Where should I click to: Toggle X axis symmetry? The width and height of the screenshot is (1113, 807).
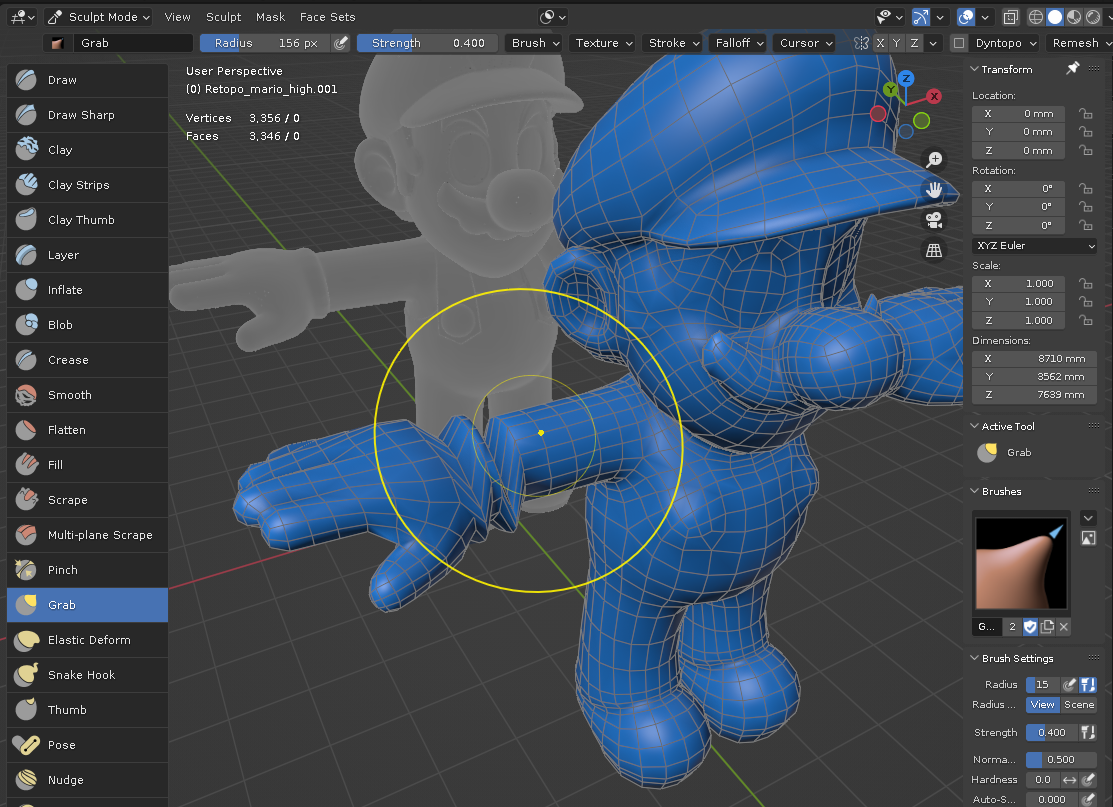click(880, 43)
